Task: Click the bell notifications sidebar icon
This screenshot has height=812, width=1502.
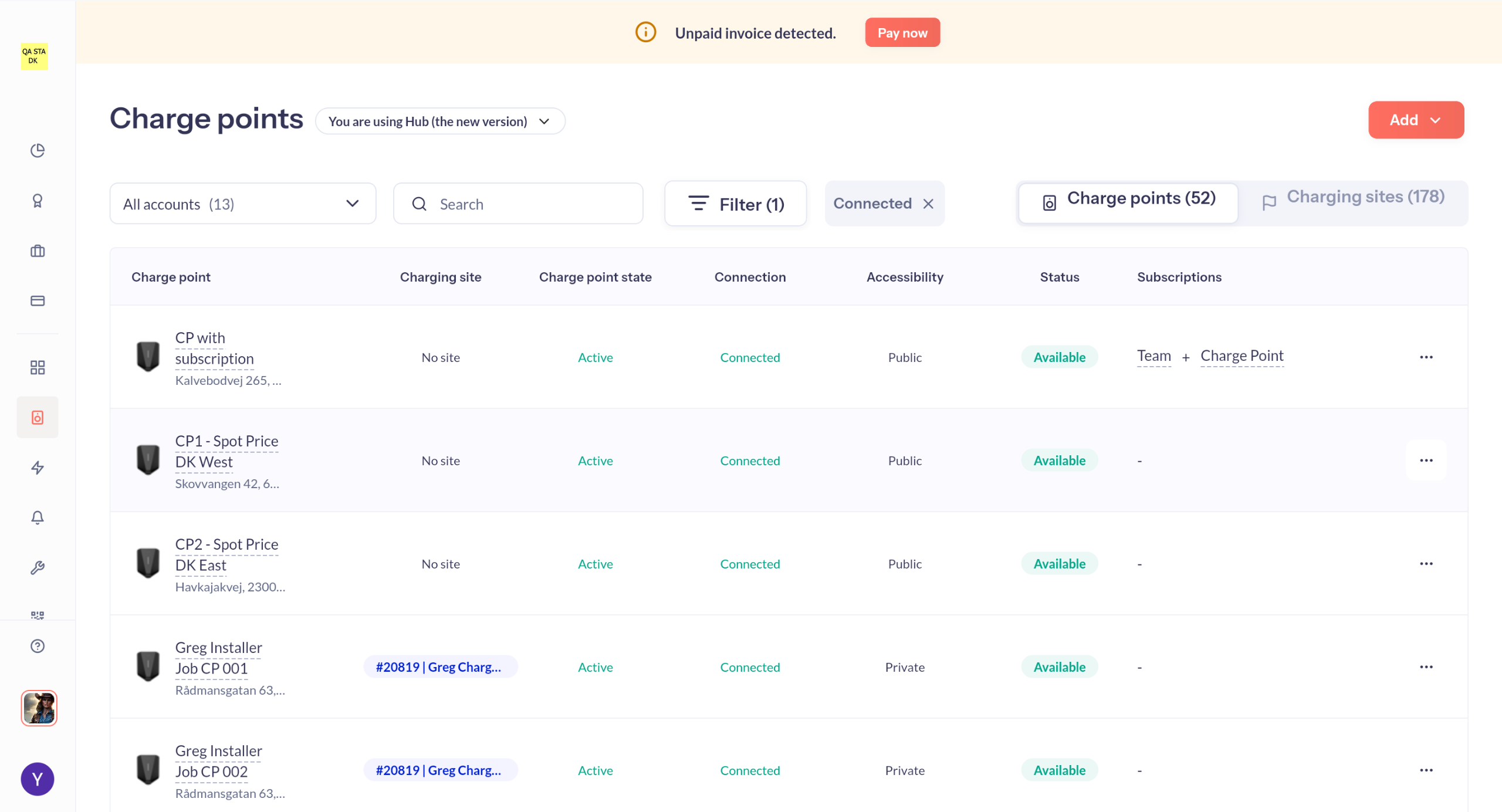Action: [38, 517]
